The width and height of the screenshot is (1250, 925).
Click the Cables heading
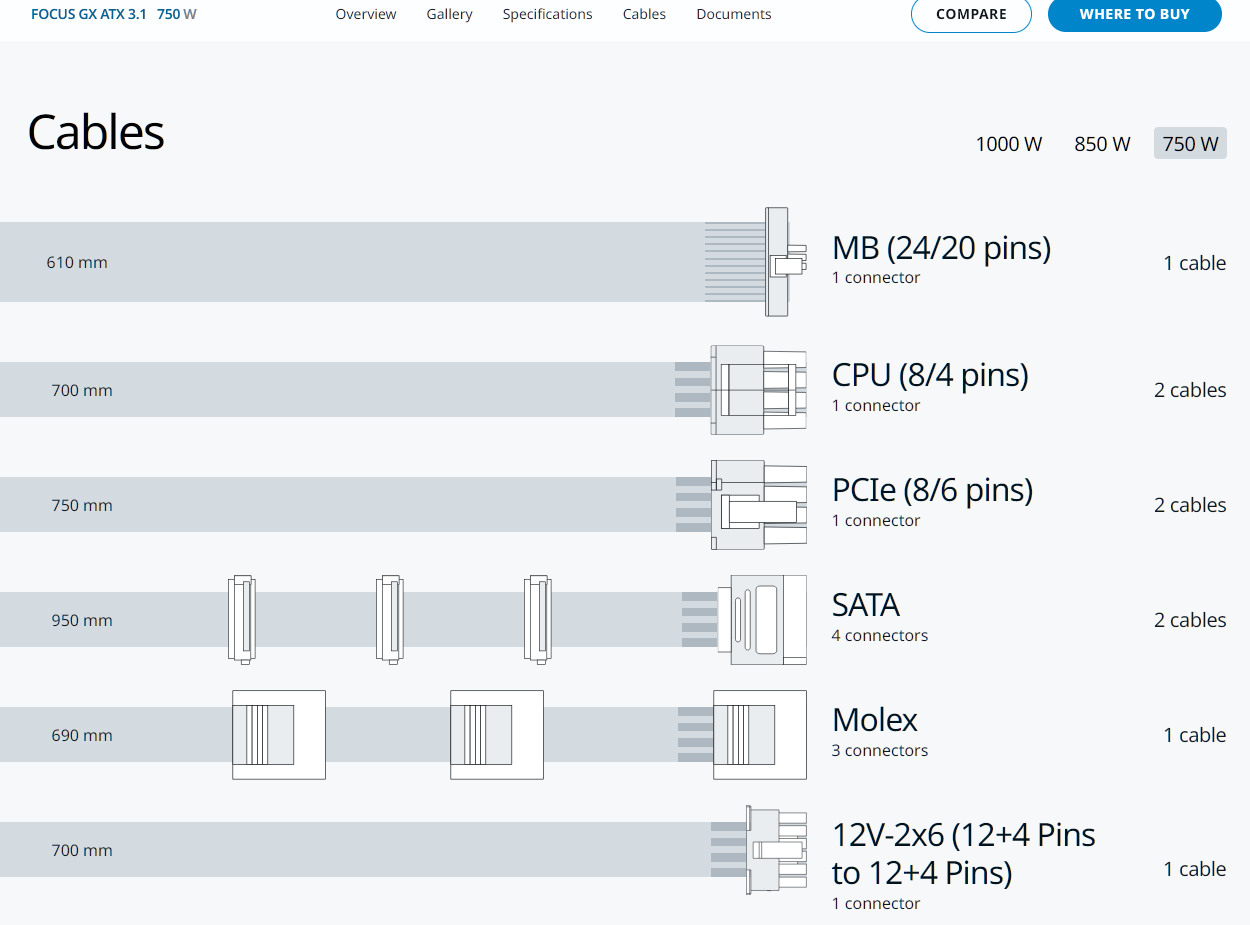96,132
